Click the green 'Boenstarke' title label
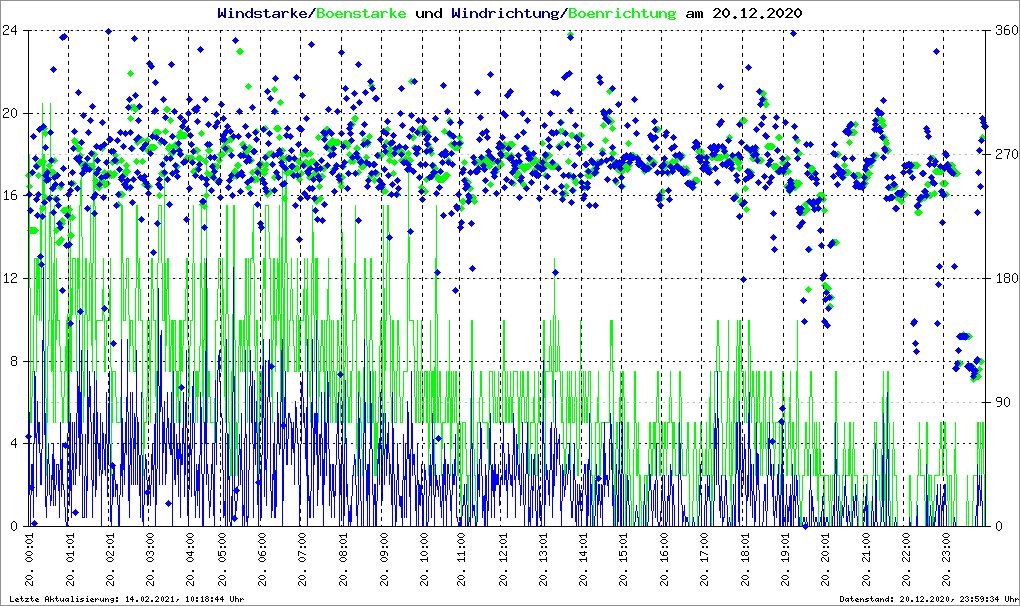The width and height of the screenshot is (1020, 606). click(x=361, y=13)
